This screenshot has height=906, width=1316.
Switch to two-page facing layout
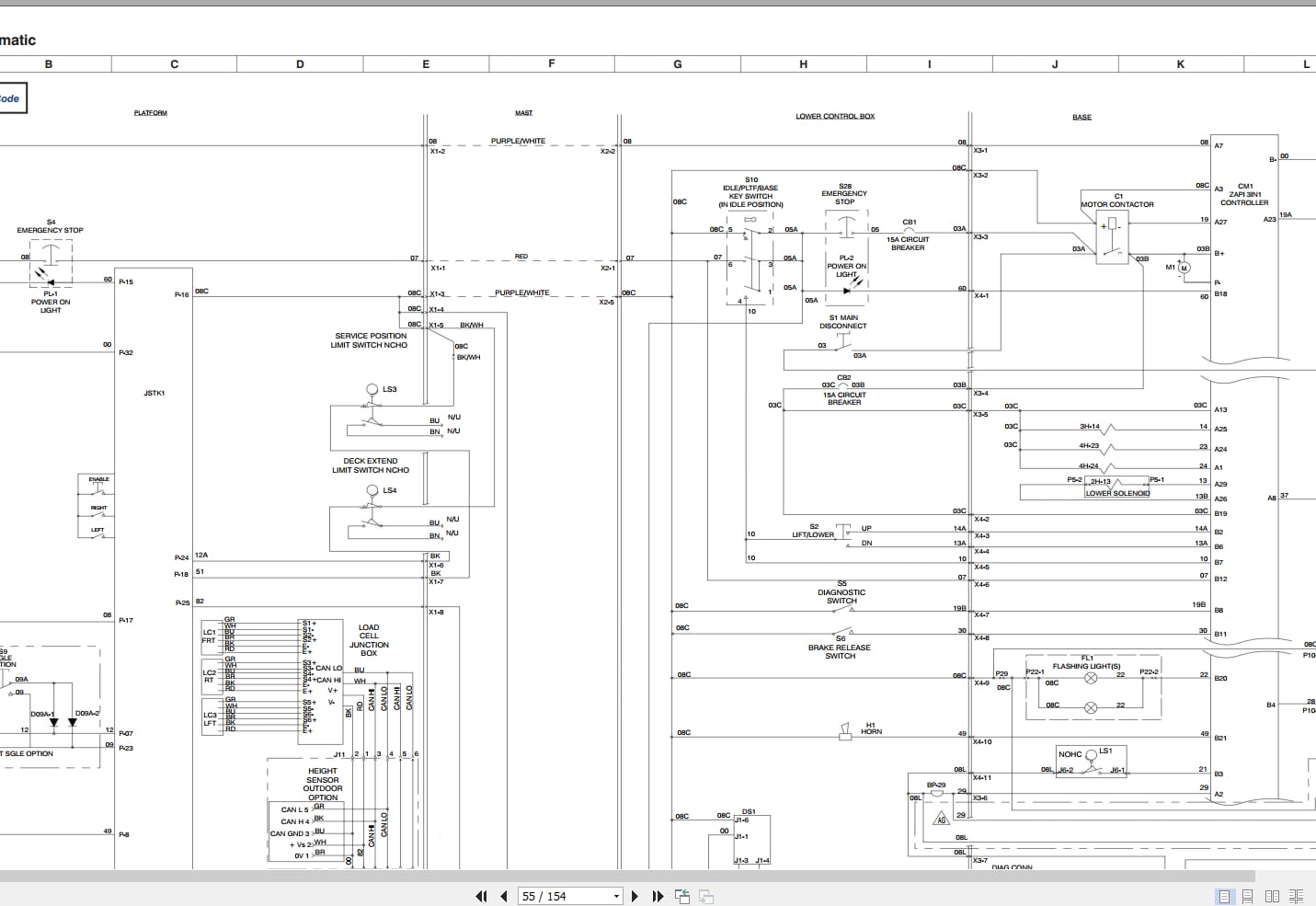click(x=1273, y=896)
